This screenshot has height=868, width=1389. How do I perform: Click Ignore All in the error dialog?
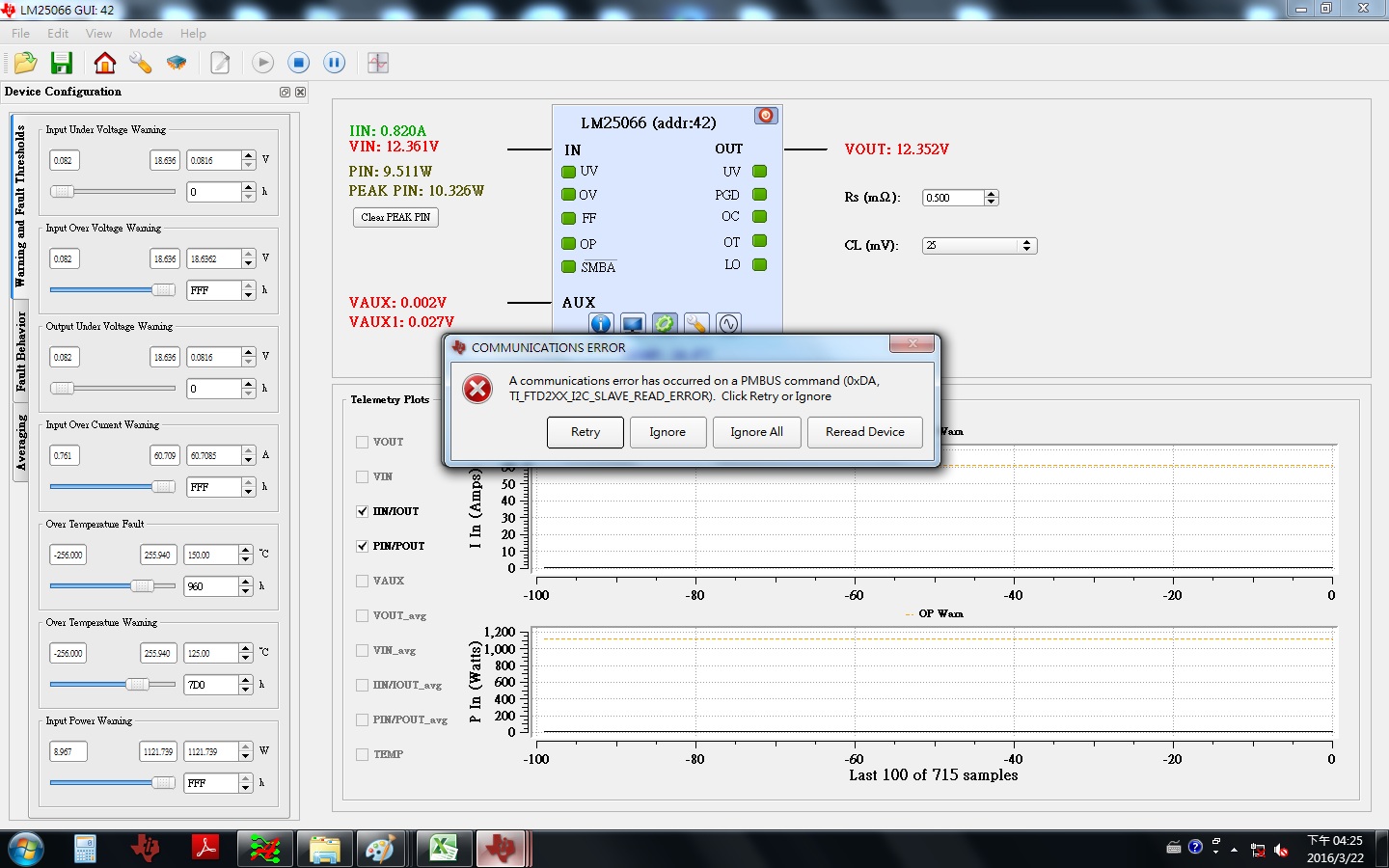[x=756, y=432]
